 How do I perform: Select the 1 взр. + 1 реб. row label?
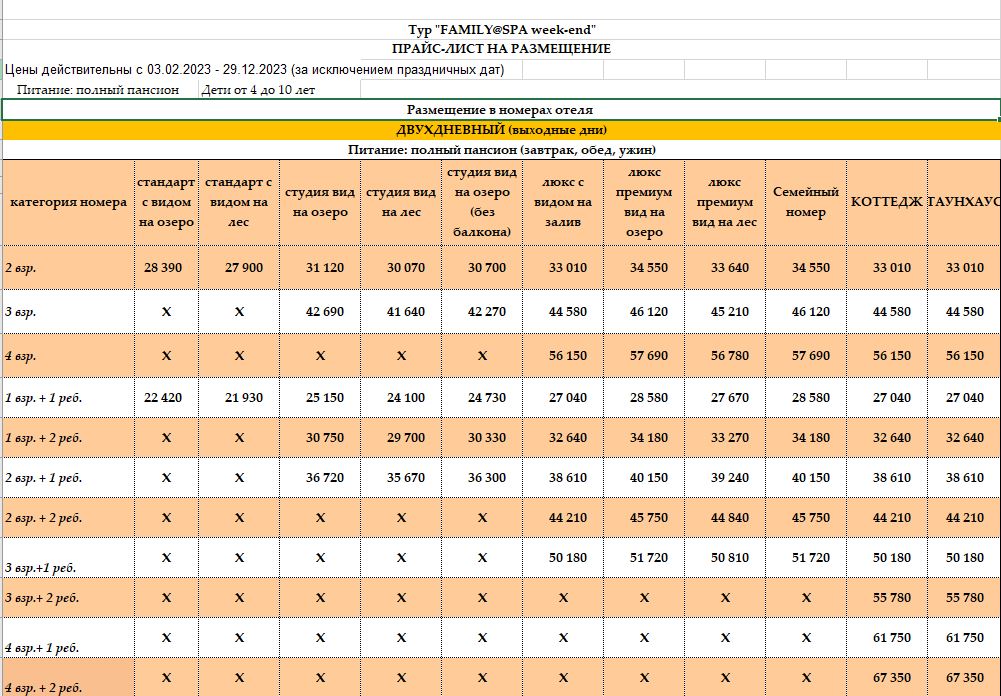click(x=68, y=398)
